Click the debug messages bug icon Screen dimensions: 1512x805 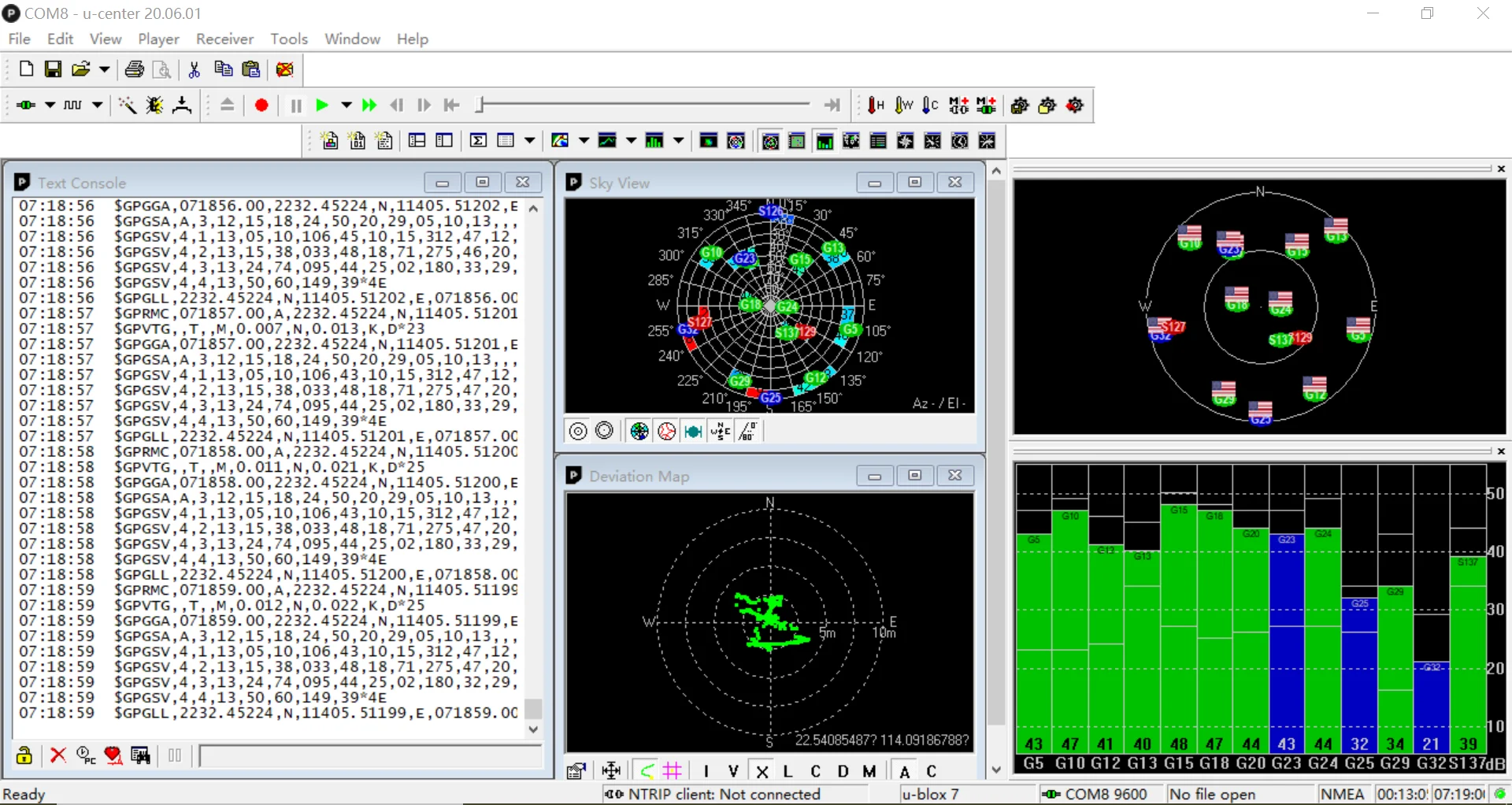pos(154,106)
